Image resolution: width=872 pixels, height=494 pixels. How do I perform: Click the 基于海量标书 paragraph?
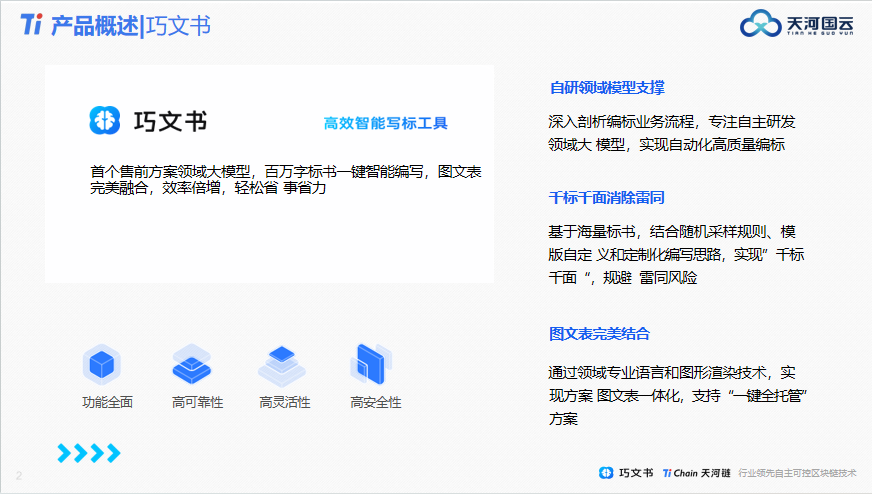676,254
